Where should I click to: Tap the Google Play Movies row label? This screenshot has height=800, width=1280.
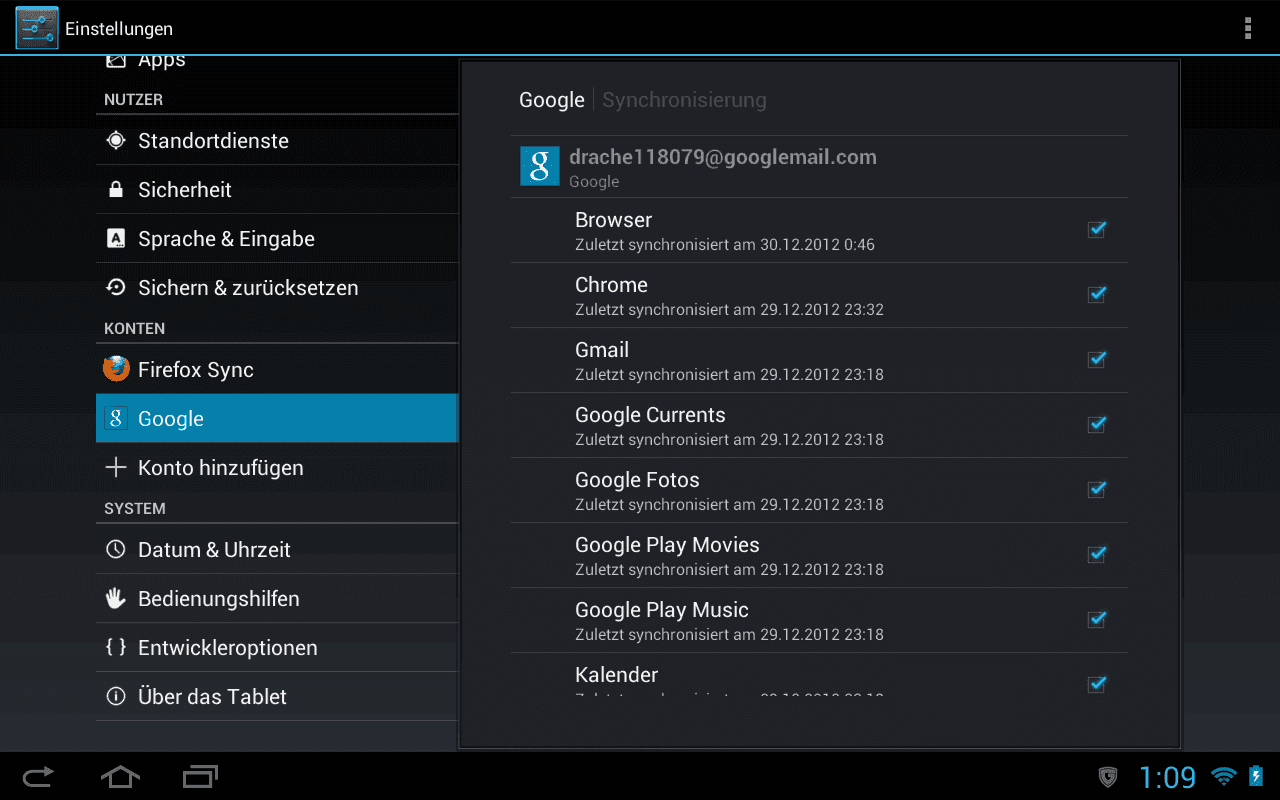point(667,545)
